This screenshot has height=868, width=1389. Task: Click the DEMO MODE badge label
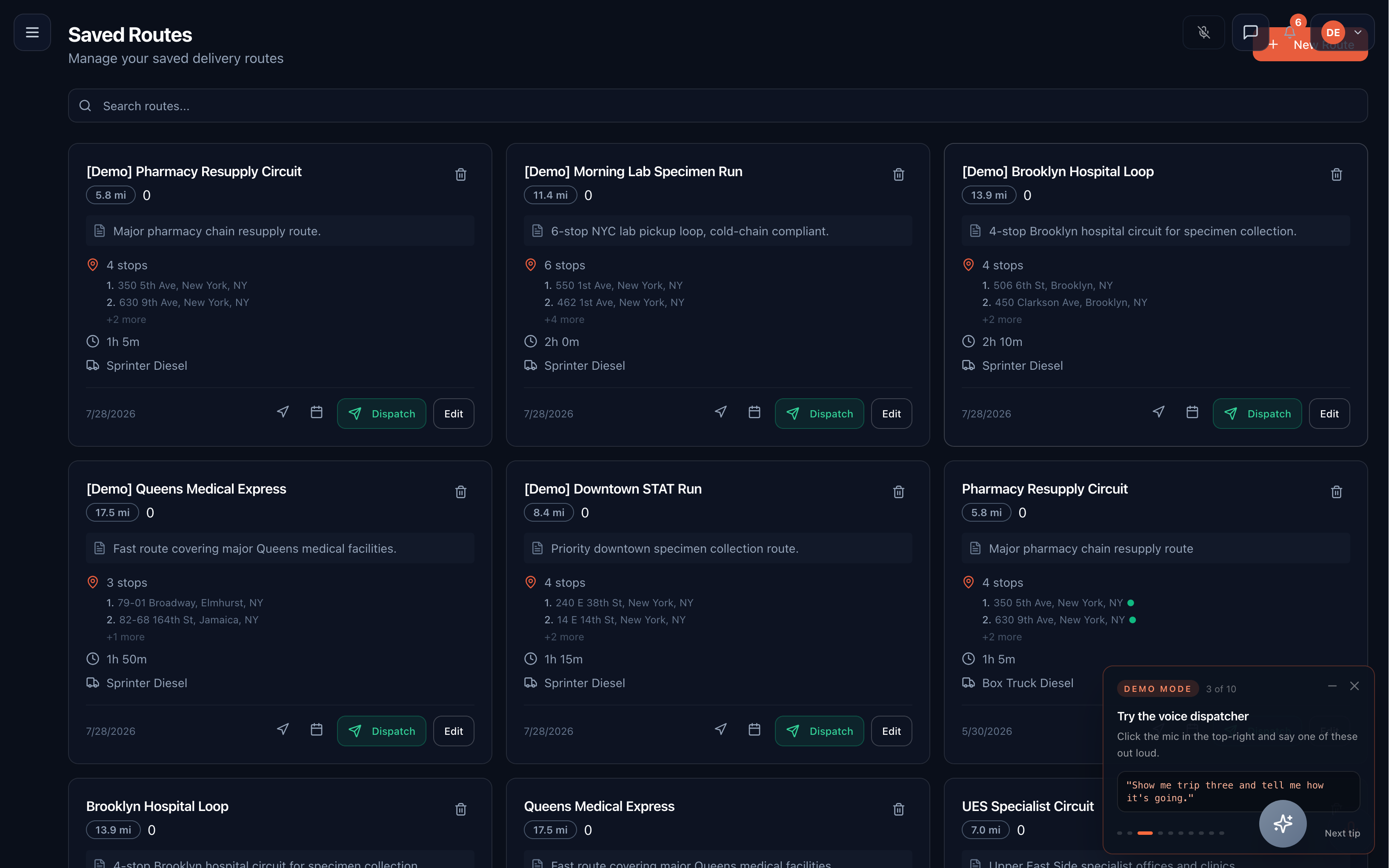pyautogui.click(x=1157, y=689)
